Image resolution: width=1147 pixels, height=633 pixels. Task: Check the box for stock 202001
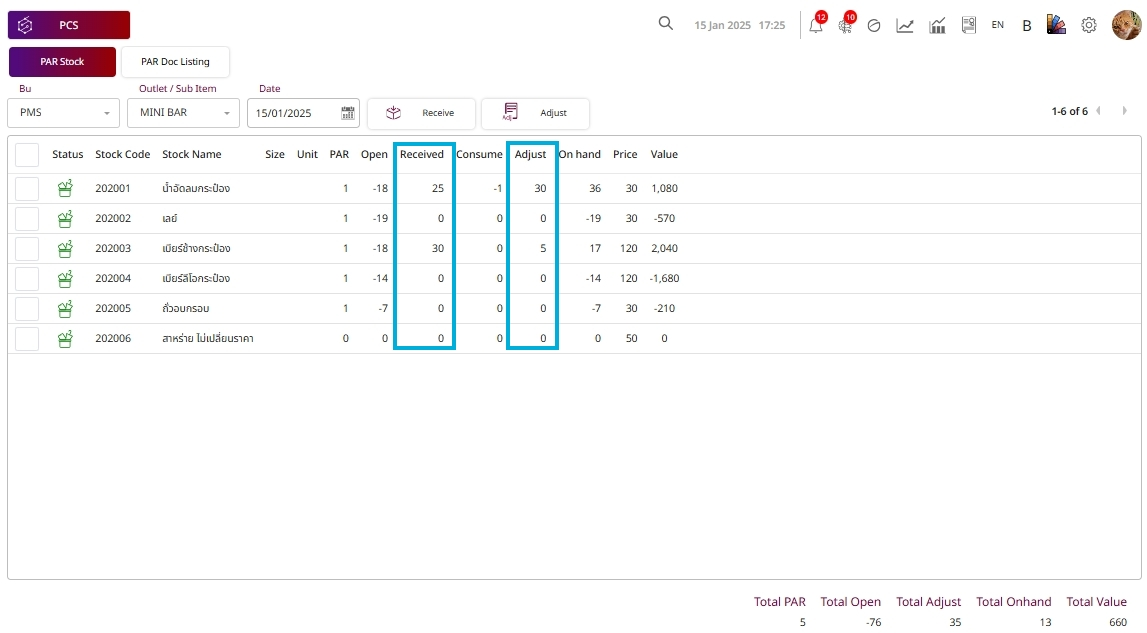27,189
